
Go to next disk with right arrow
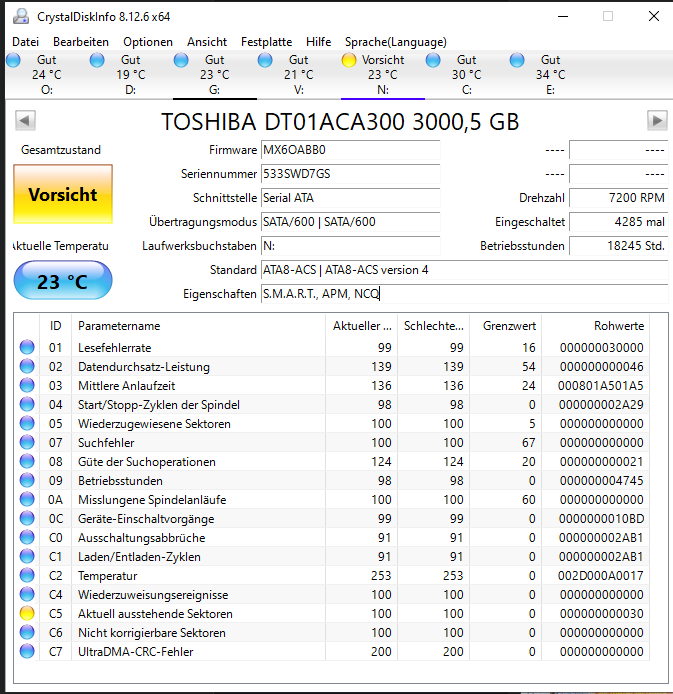pyautogui.click(x=657, y=120)
